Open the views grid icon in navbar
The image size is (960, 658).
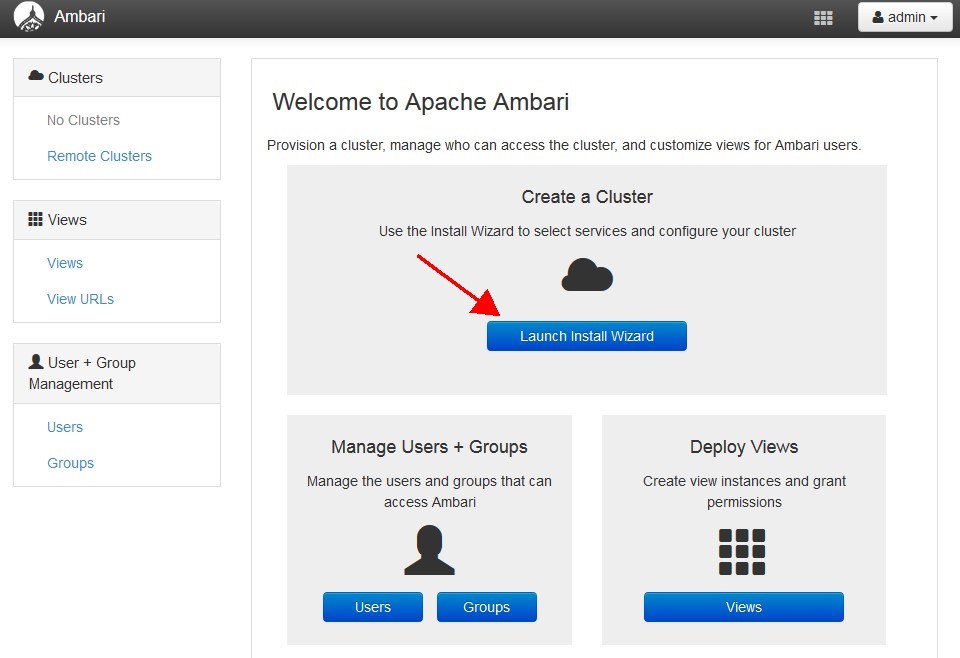(823, 18)
